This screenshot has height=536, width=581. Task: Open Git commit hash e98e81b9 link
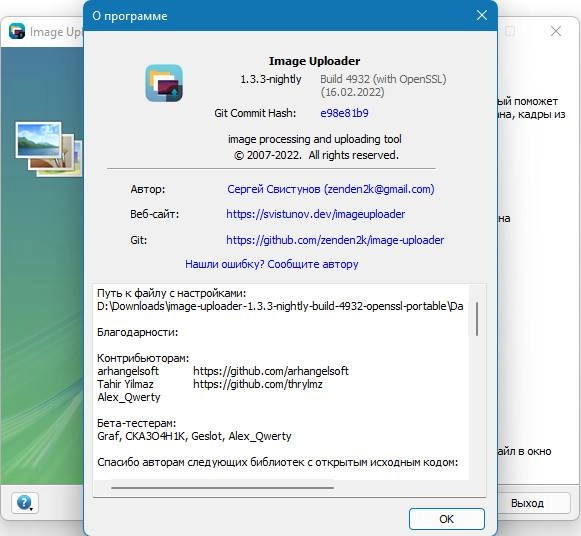click(x=344, y=113)
